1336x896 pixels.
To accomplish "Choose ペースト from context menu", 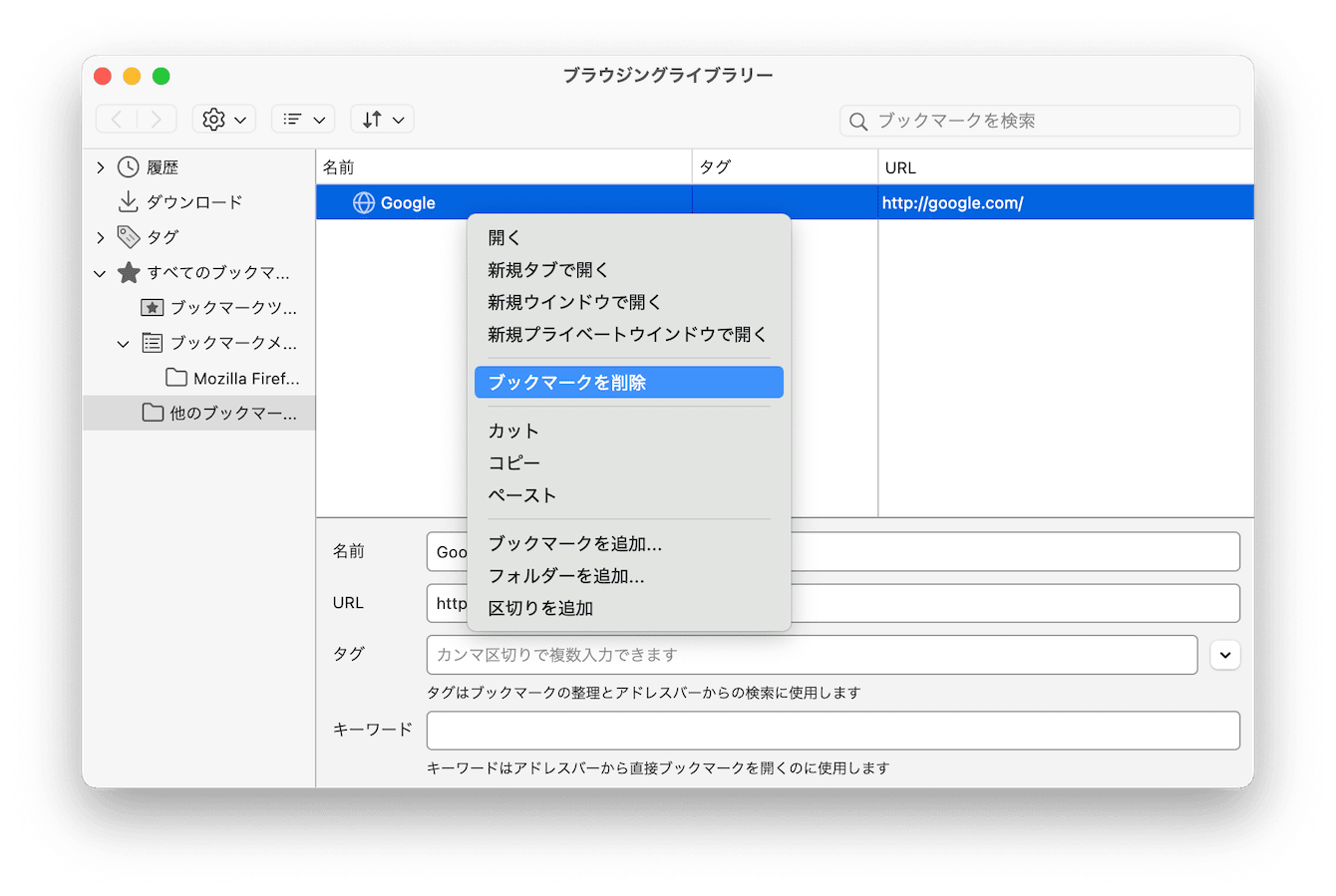I will click(629, 495).
